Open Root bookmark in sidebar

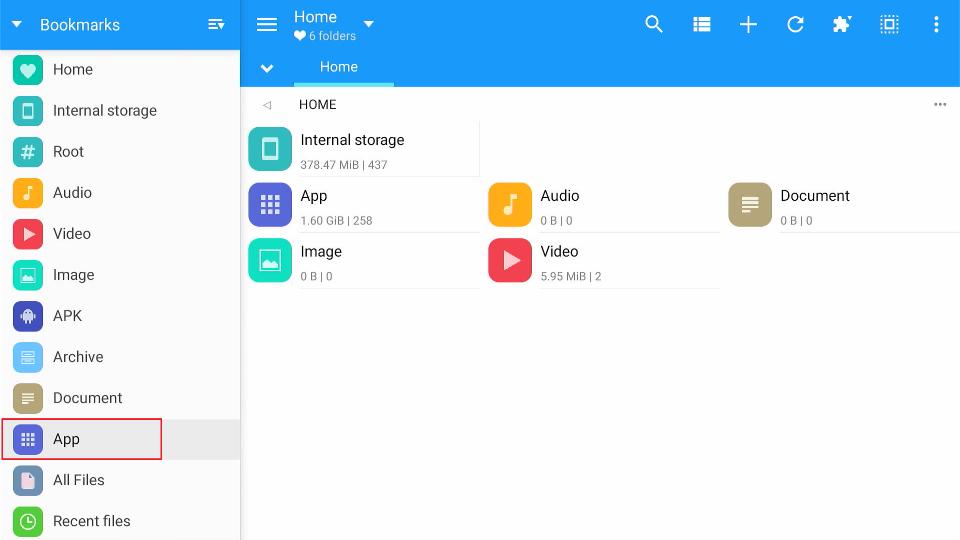tap(120, 152)
